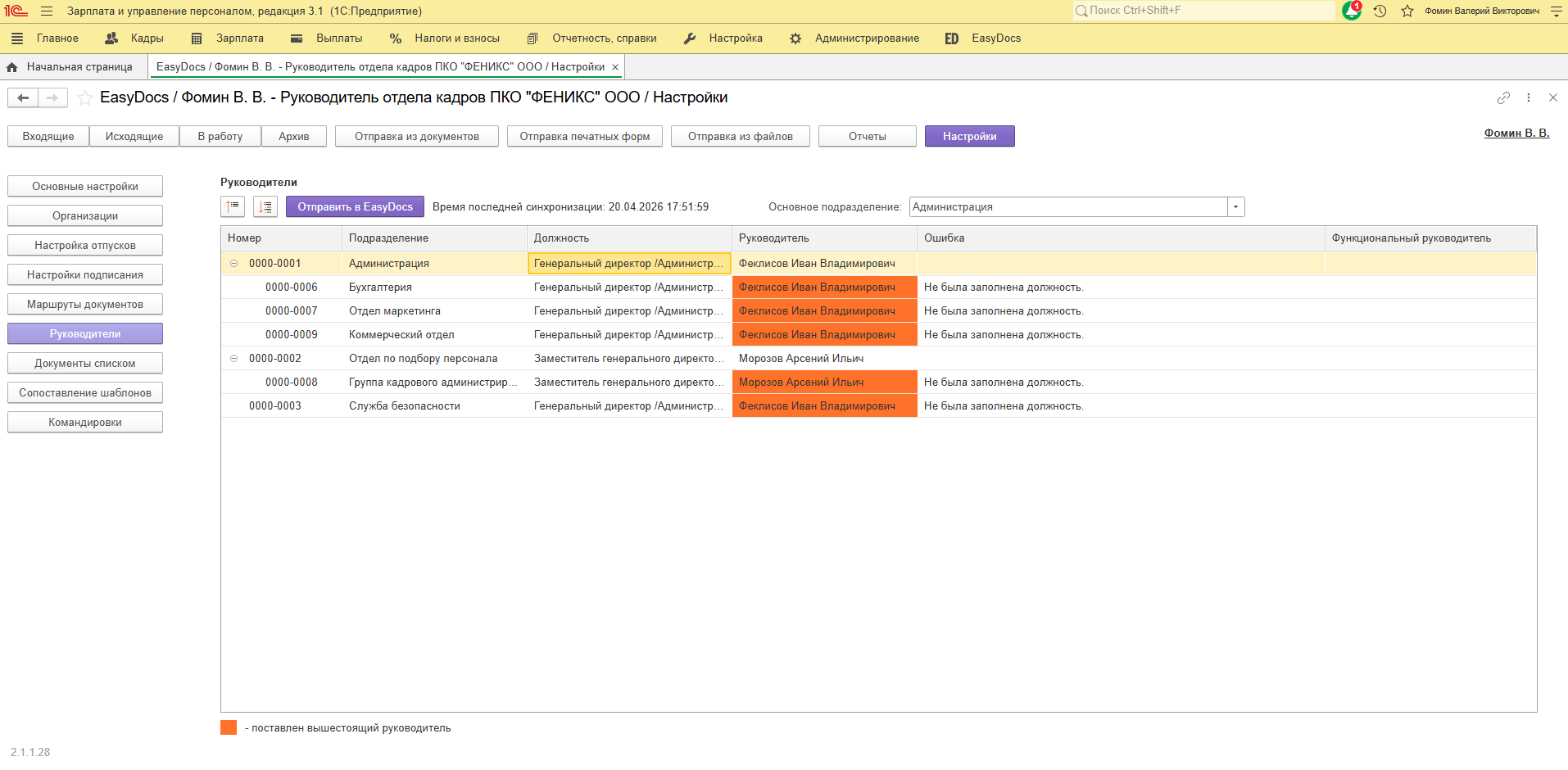Click the 1C logo icon

click(x=16, y=11)
